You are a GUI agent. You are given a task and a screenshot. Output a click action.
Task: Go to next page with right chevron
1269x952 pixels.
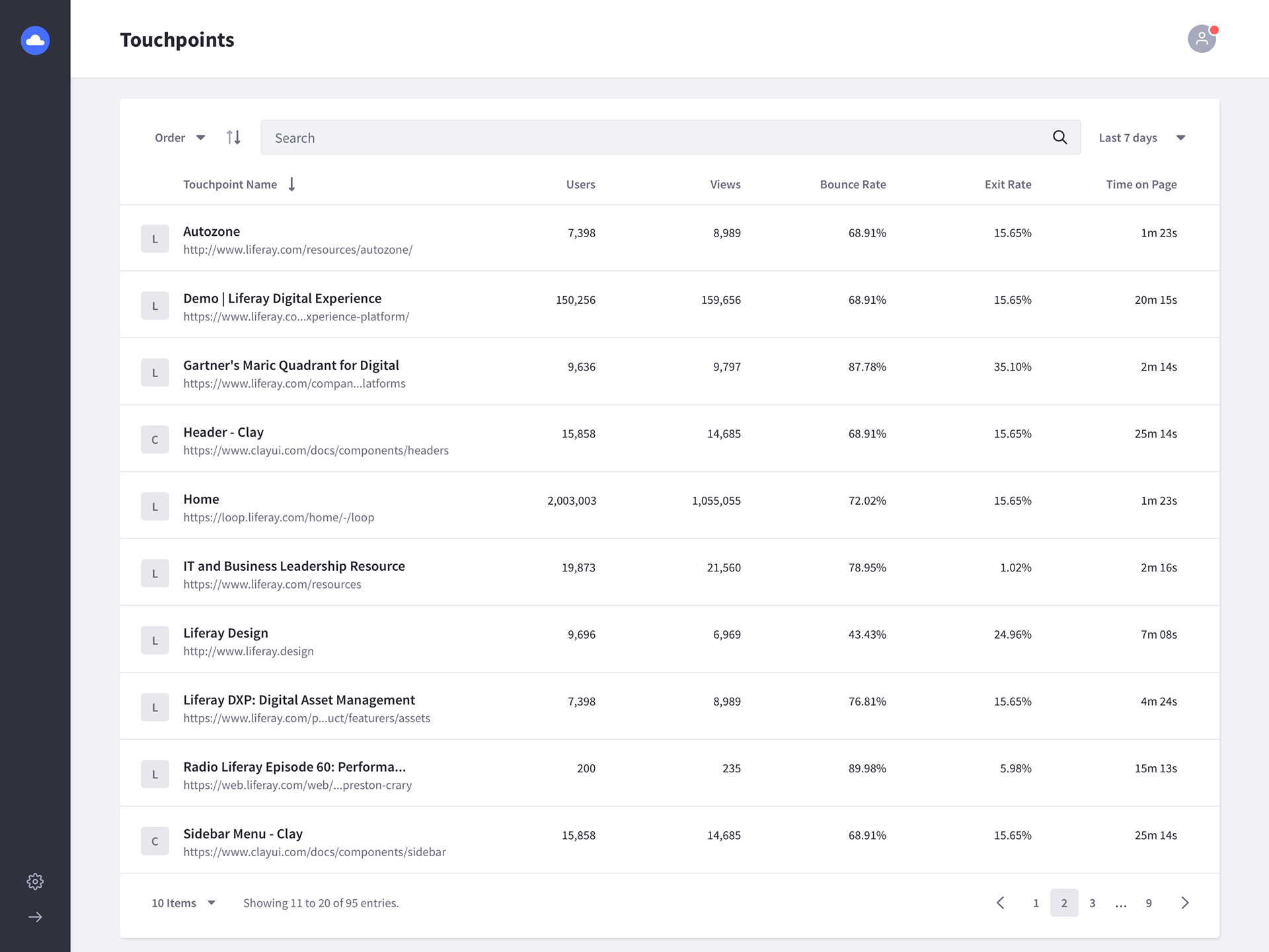pyautogui.click(x=1185, y=902)
